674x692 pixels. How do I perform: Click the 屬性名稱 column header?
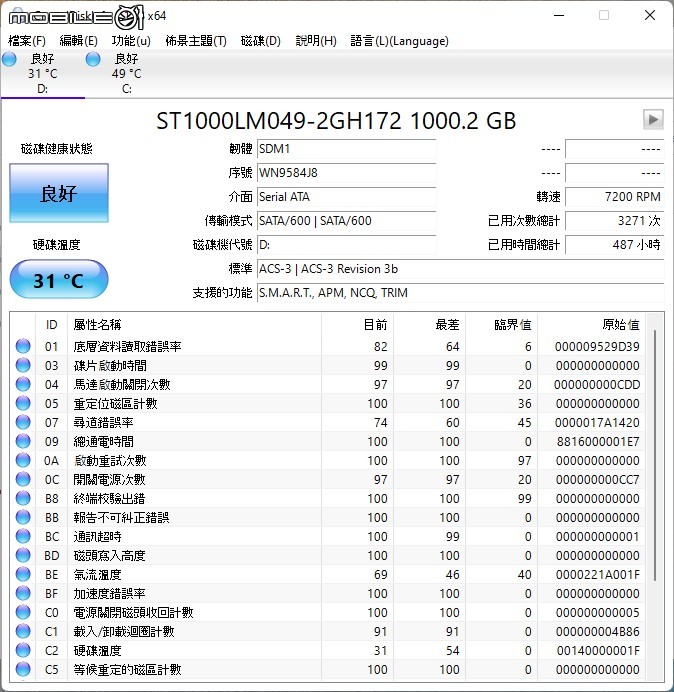pos(194,325)
